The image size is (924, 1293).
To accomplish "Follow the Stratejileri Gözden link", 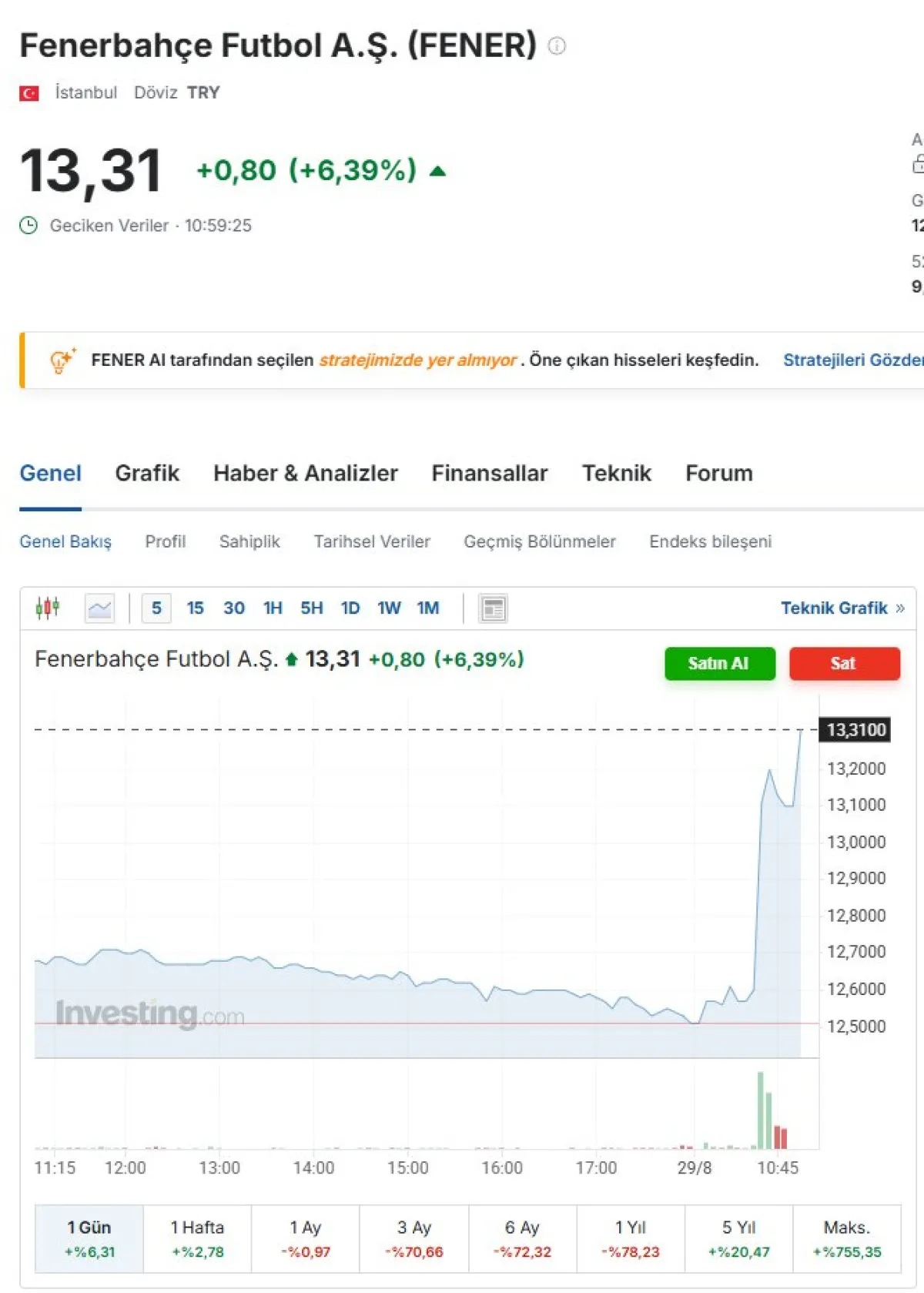I will (x=852, y=360).
